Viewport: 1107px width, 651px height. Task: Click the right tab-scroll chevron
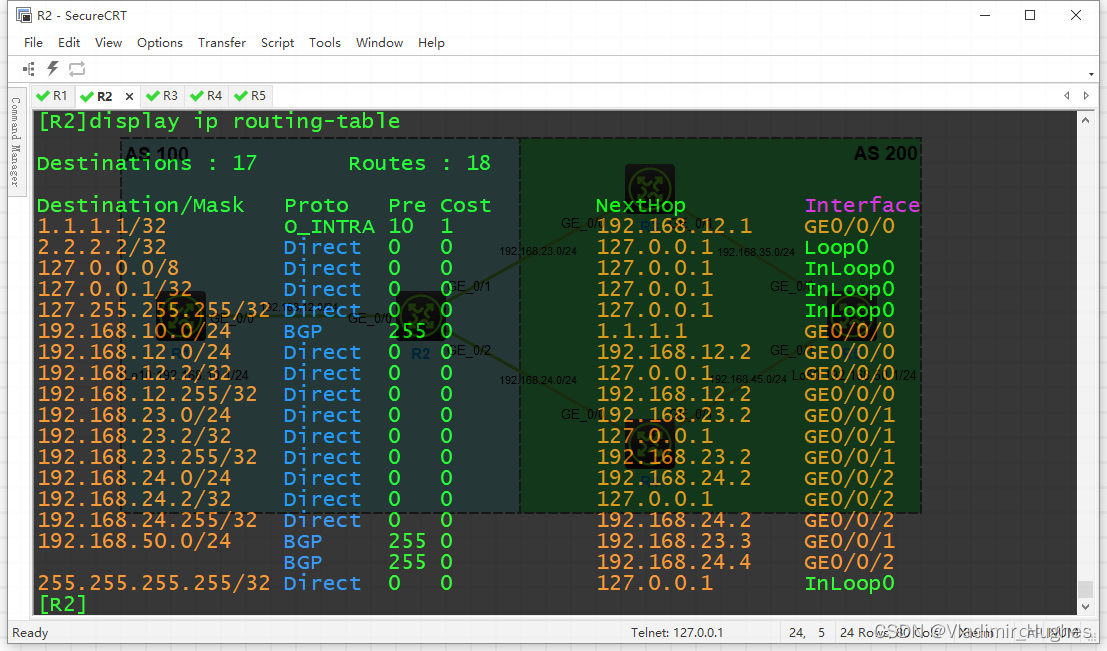[x=1086, y=95]
